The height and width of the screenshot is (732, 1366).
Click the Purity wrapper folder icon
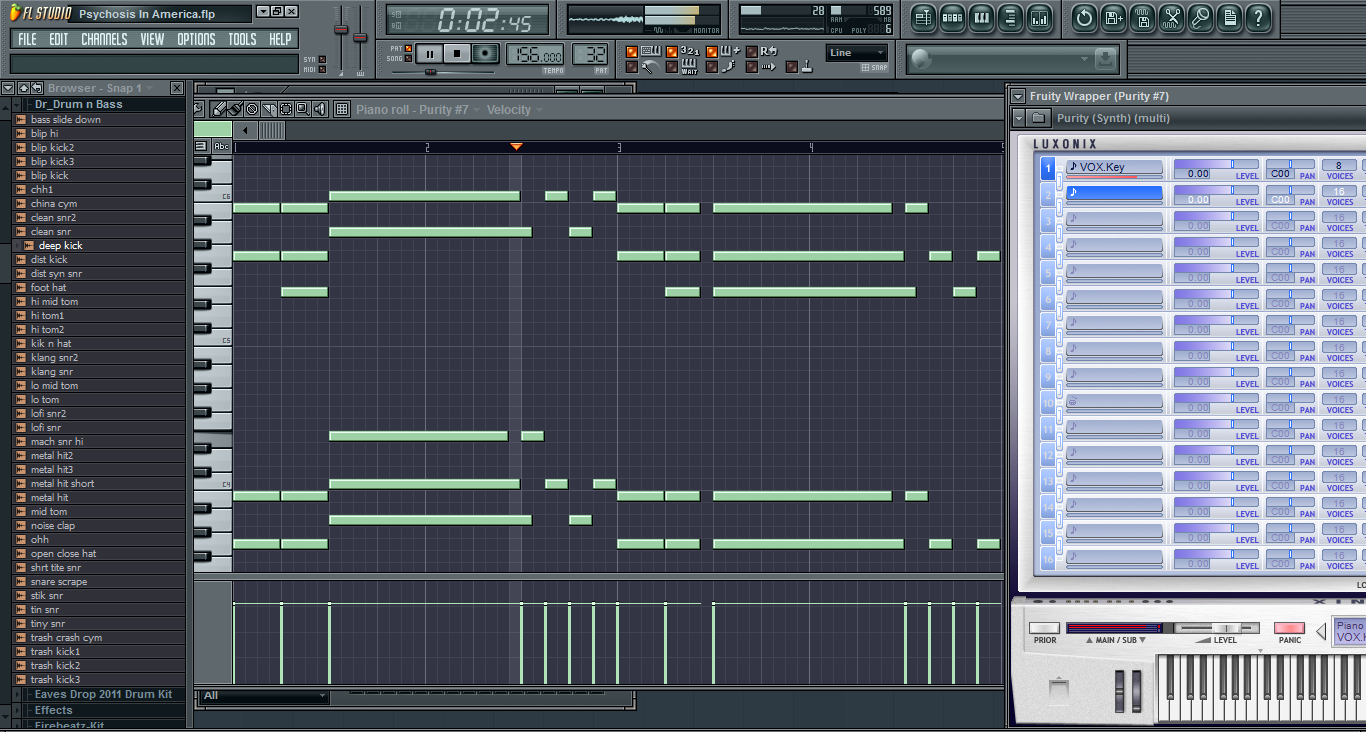(x=1039, y=118)
